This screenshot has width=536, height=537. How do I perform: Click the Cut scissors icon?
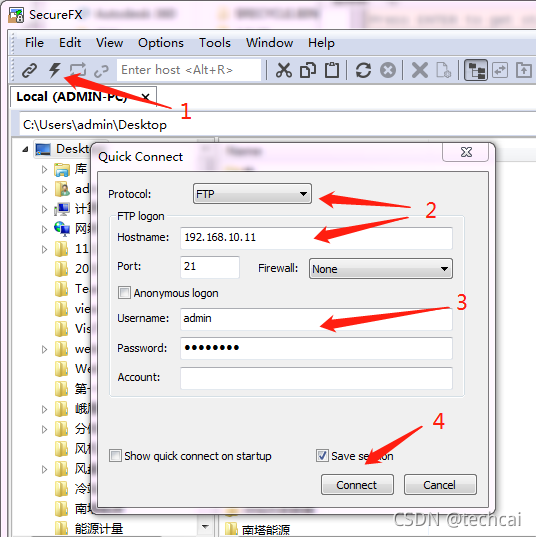pyautogui.click(x=284, y=70)
